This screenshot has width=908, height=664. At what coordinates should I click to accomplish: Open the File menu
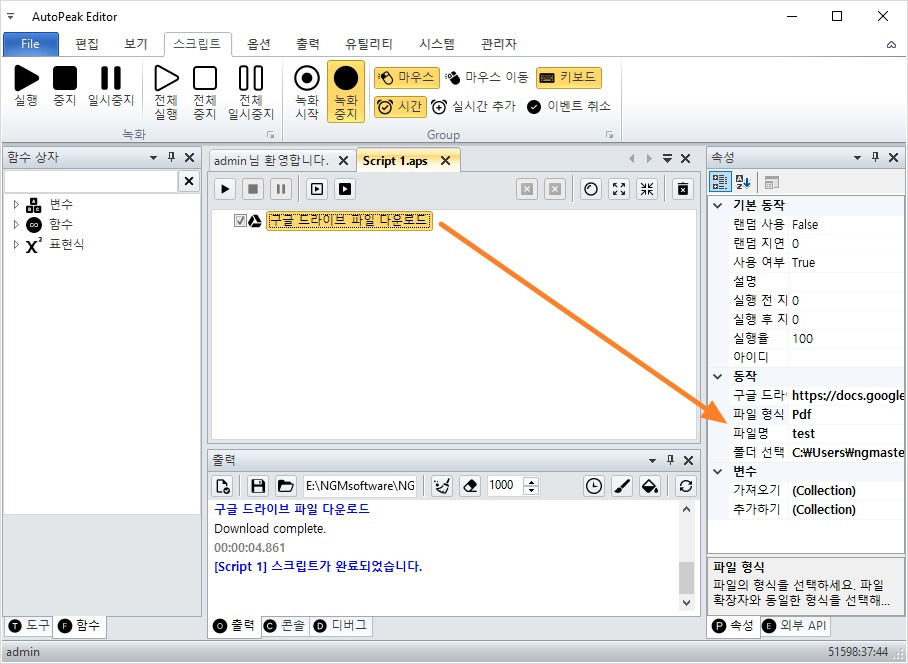point(31,44)
